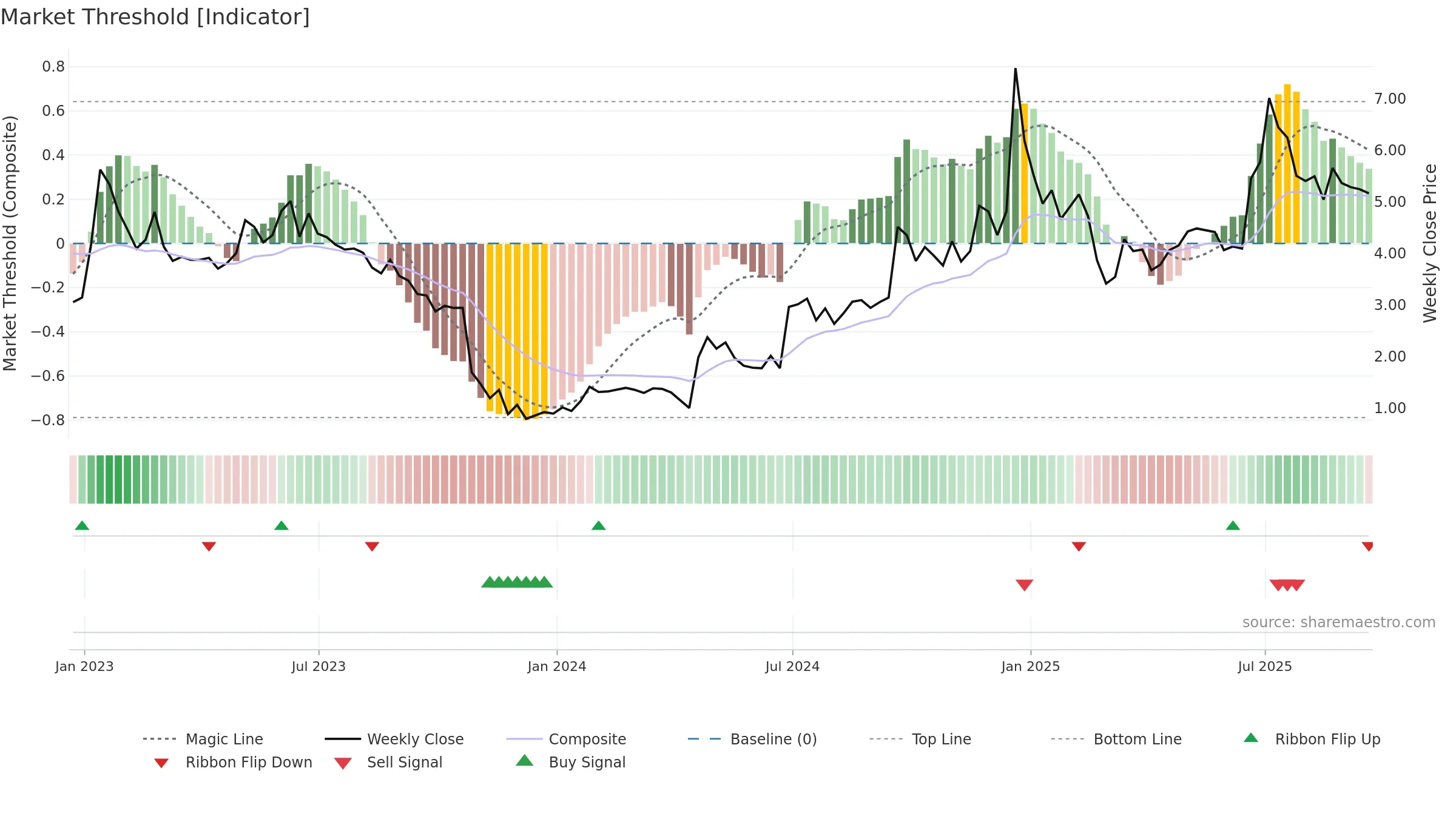Click the −0.4 tick on left axis
Viewport: 1456px width, 819px height.
48,332
